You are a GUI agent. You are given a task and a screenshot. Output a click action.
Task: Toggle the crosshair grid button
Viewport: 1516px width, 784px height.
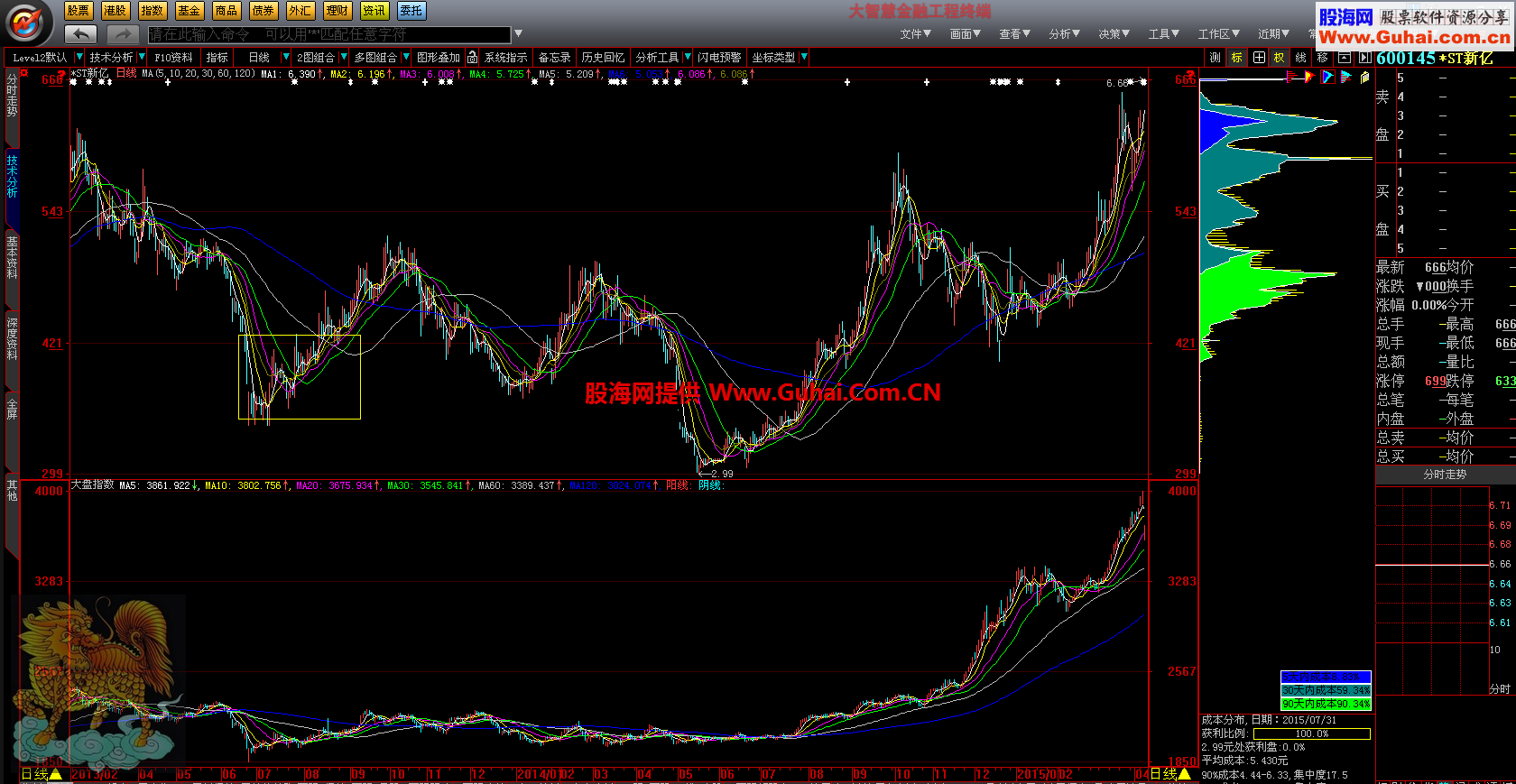click(1259, 58)
